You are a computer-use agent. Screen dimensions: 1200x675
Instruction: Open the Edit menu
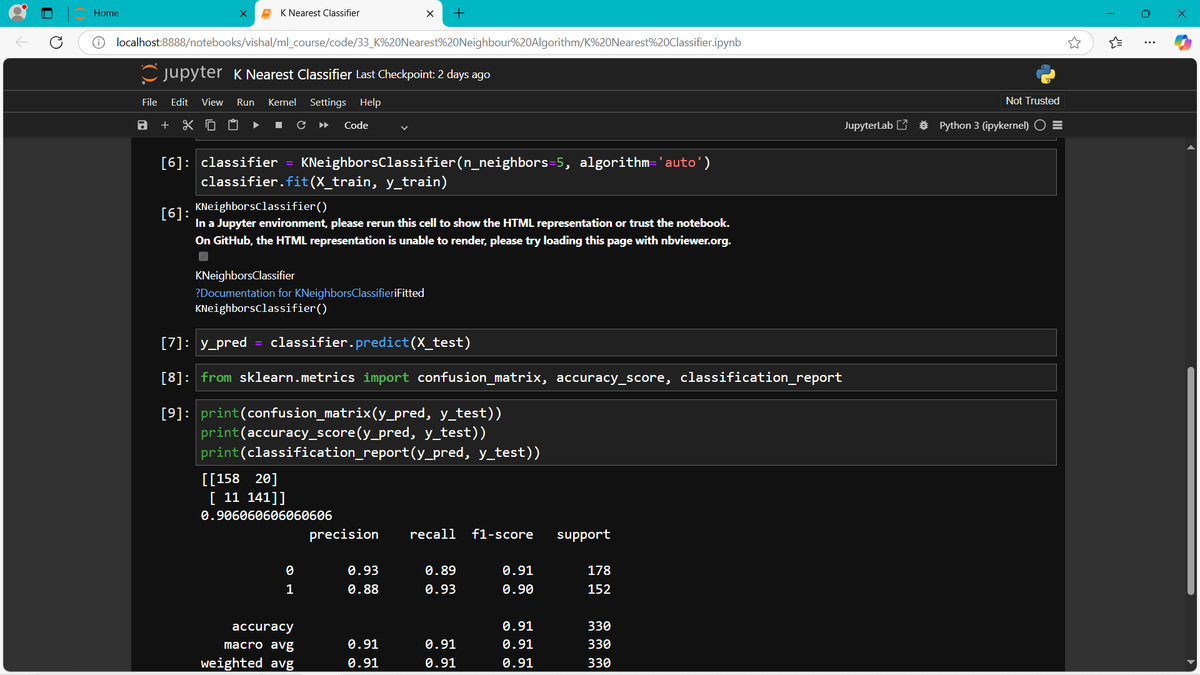tap(179, 102)
